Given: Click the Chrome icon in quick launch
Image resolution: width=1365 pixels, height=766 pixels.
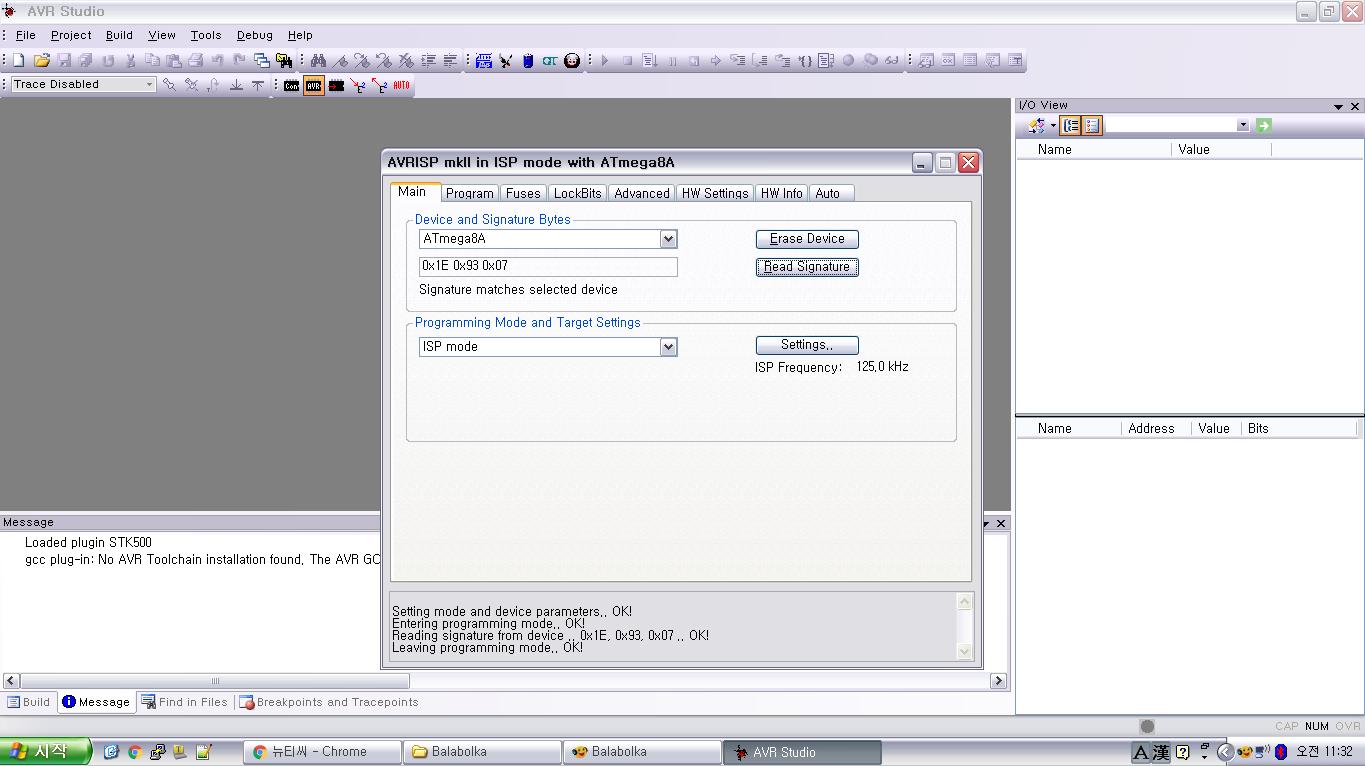Looking at the screenshot, I should [134, 752].
